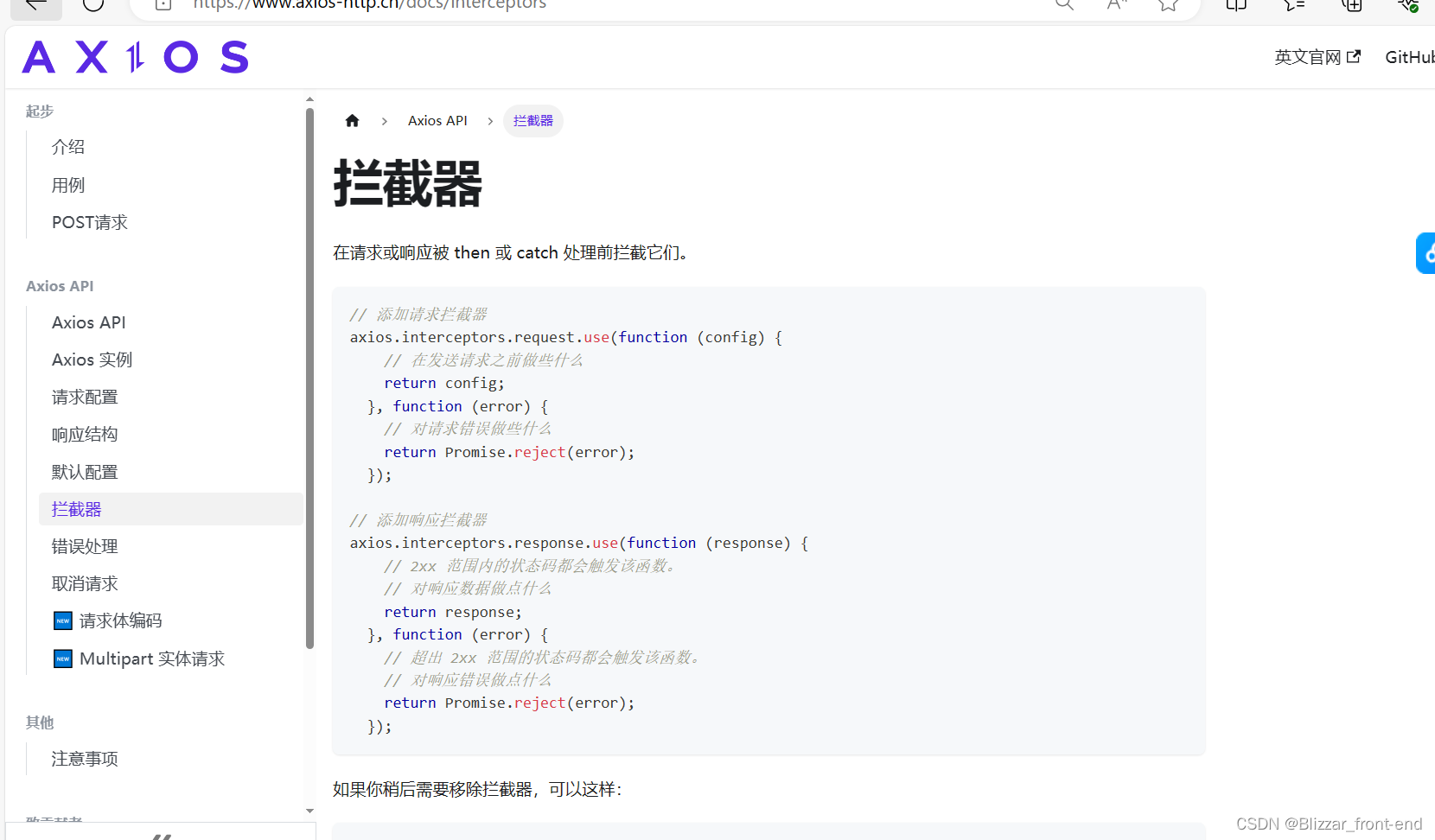This screenshot has height=840, width=1435.
Task: Open 请求体编码 in the sidebar
Action: pyautogui.click(x=120, y=620)
